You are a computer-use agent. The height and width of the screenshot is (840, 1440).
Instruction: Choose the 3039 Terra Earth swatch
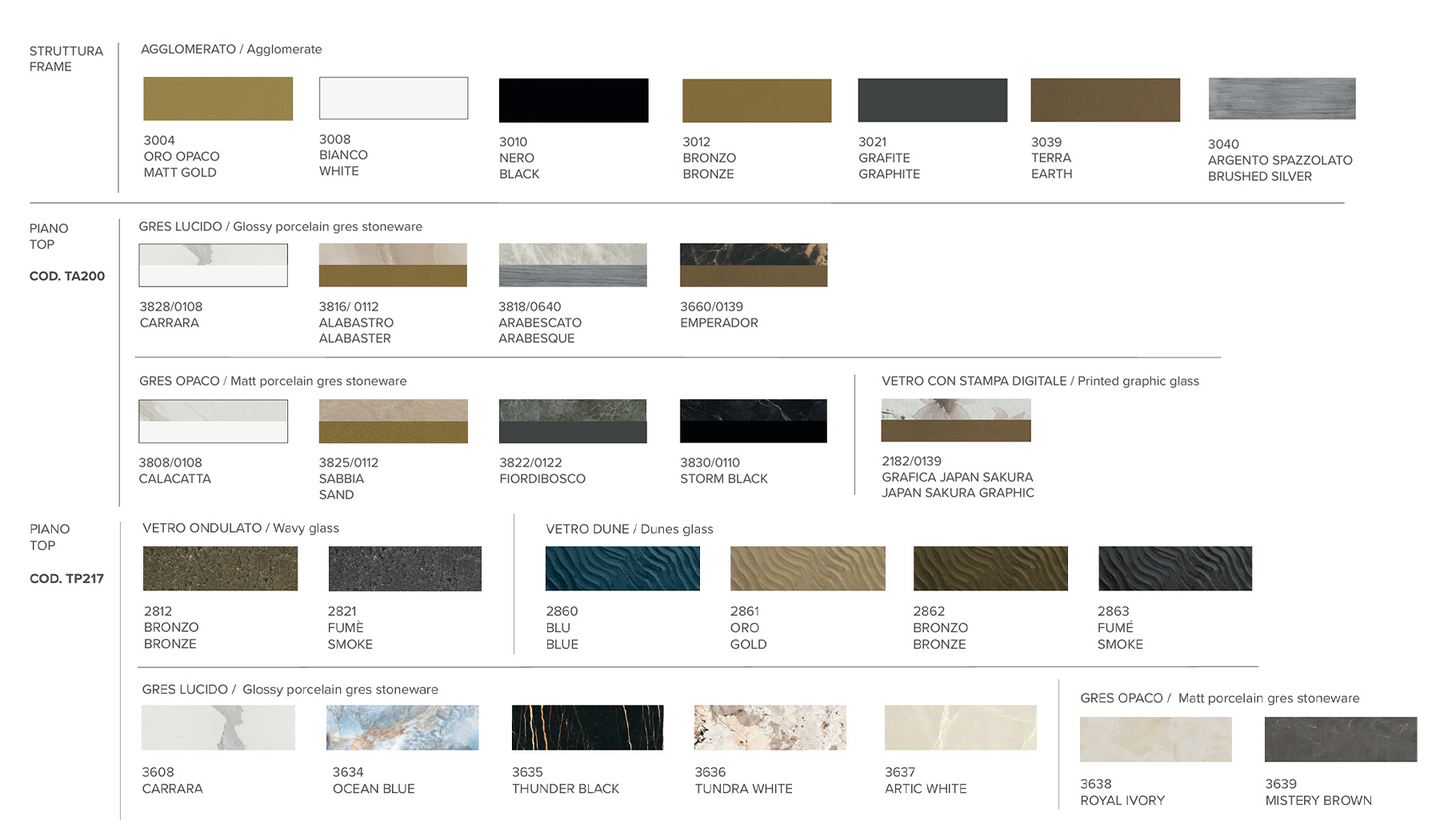pyautogui.click(x=1105, y=100)
